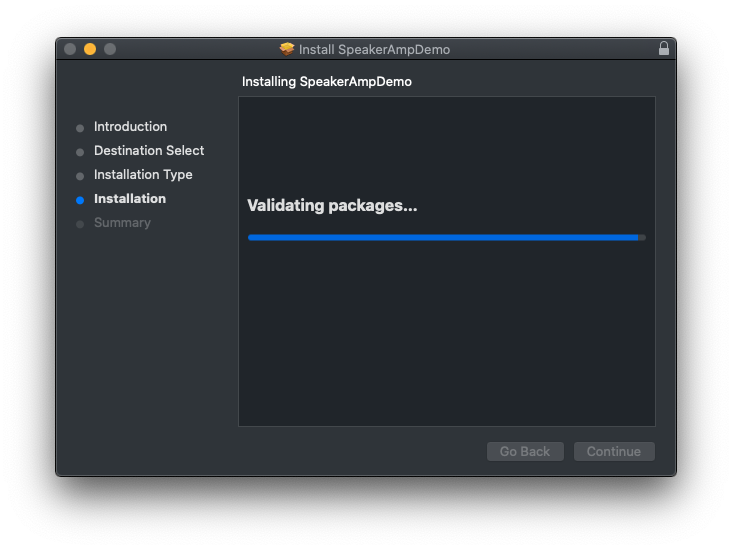Select the Introduction step in sidebar
The image size is (732, 550).
[x=130, y=127]
